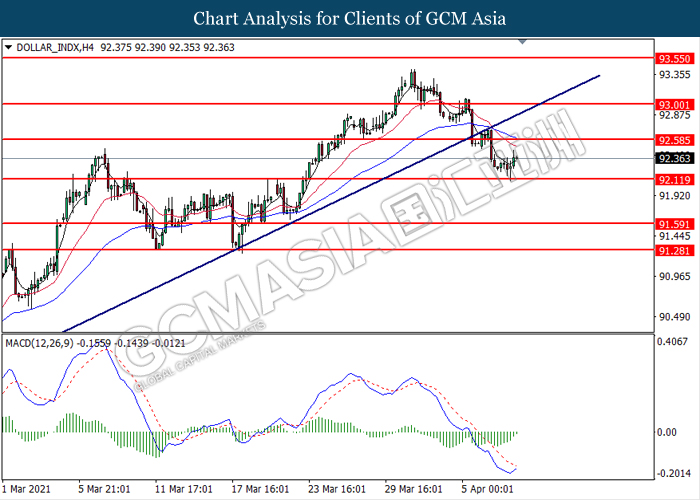The height and width of the screenshot is (500, 700).
Task: Open the dropdown arrow beside DOLLAR_INDX,H4
Action: [x=8, y=47]
